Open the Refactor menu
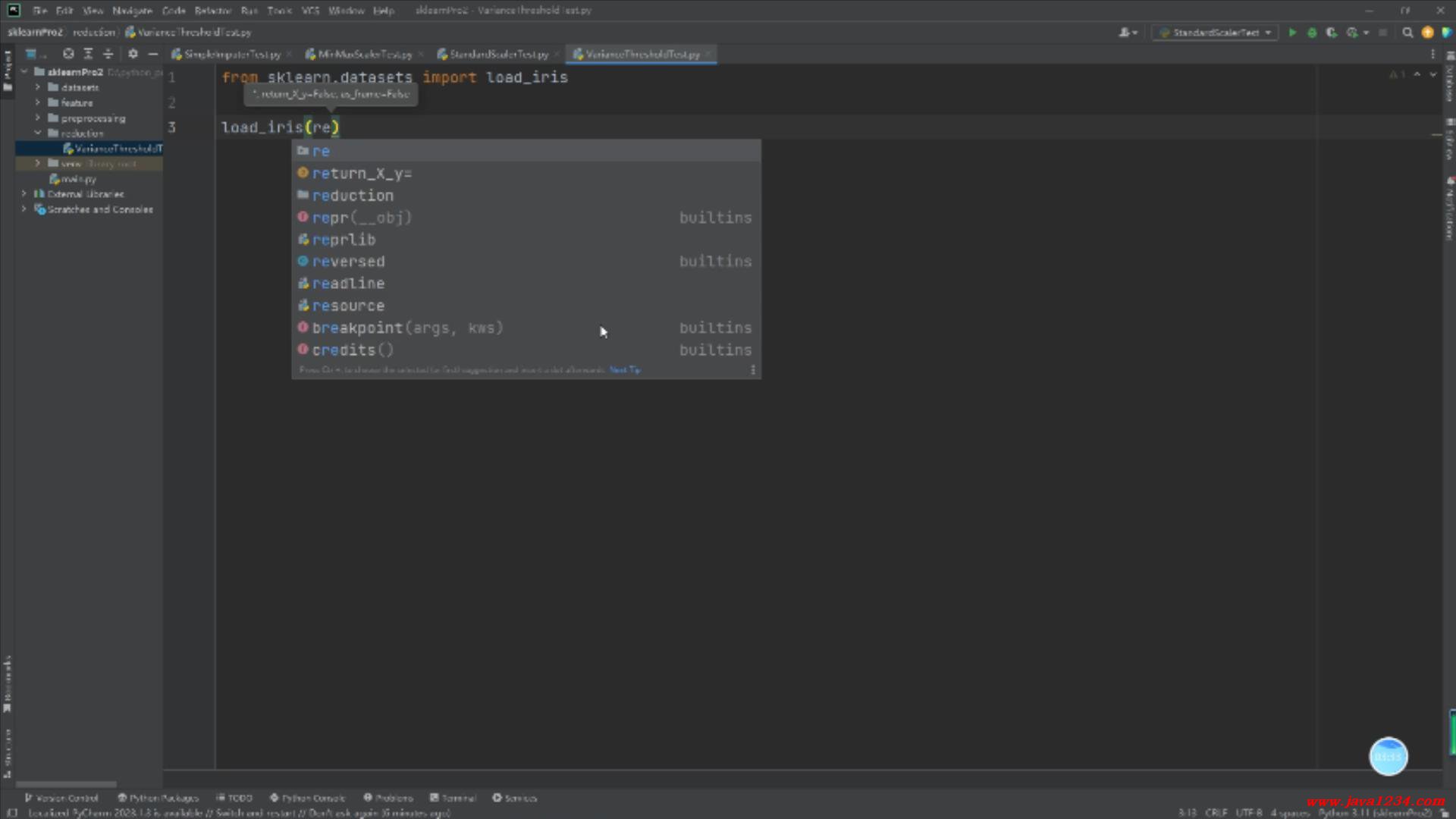This screenshot has width=1456, height=819. coord(212,11)
